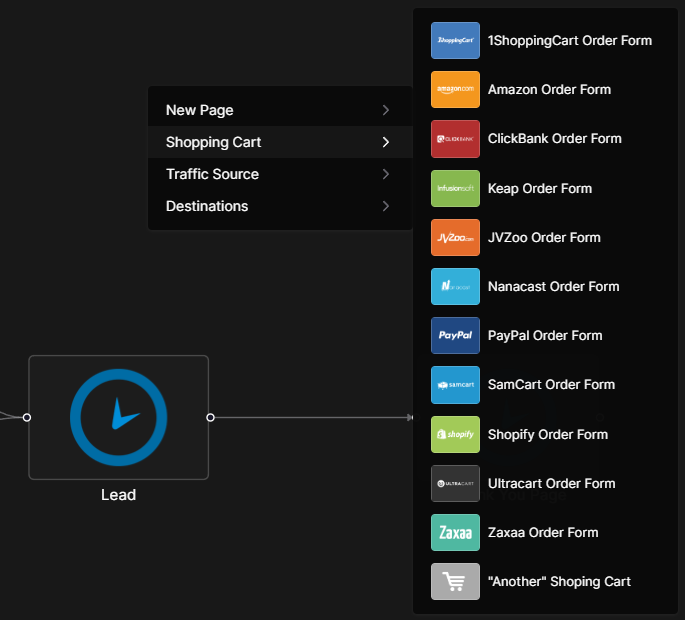Choose Zaxaa Order Form label
This screenshot has height=620, width=685.
pos(543,532)
